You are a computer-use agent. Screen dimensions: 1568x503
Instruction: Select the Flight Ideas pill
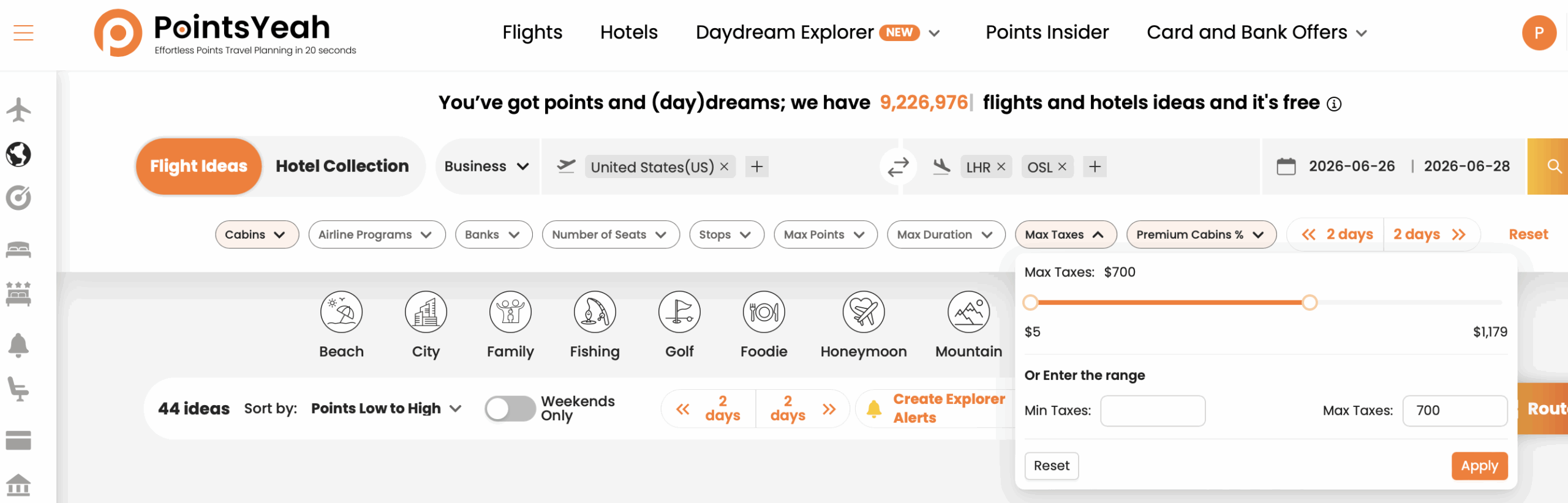click(x=198, y=166)
